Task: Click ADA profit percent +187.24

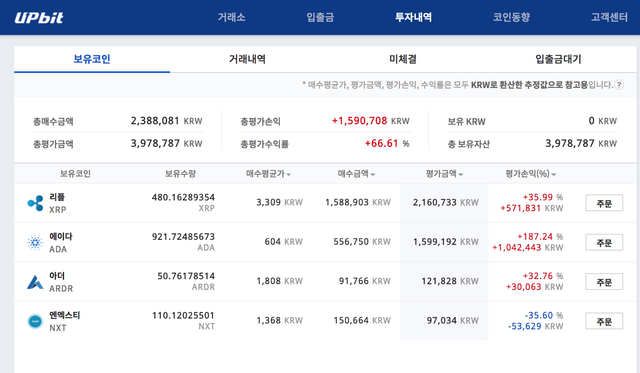Action: pyautogui.click(x=535, y=237)
